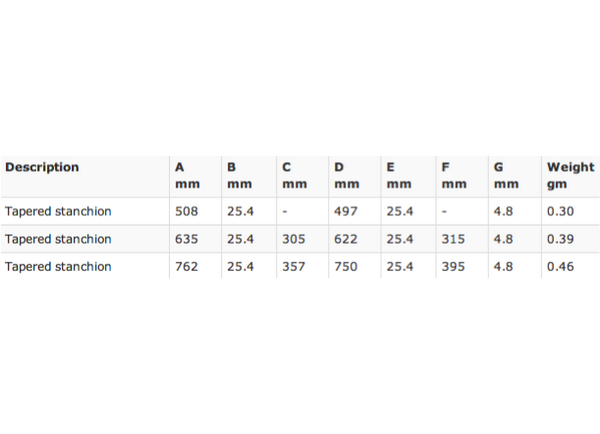This screenshot has width=600, height=434.
Task: Select the 395 value in column F
Action: click(x=453, y=267)
